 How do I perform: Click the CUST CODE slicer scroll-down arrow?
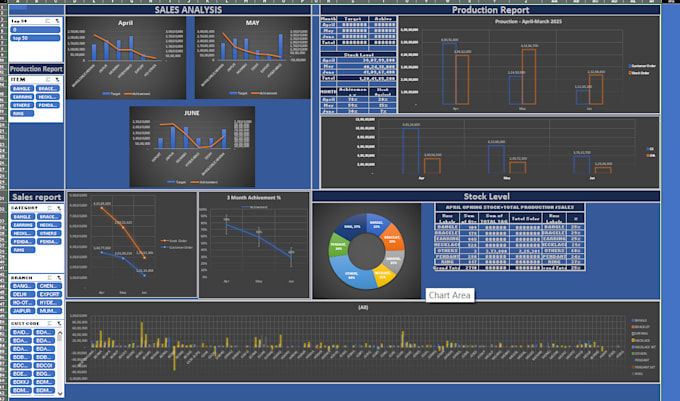(60, 394)
